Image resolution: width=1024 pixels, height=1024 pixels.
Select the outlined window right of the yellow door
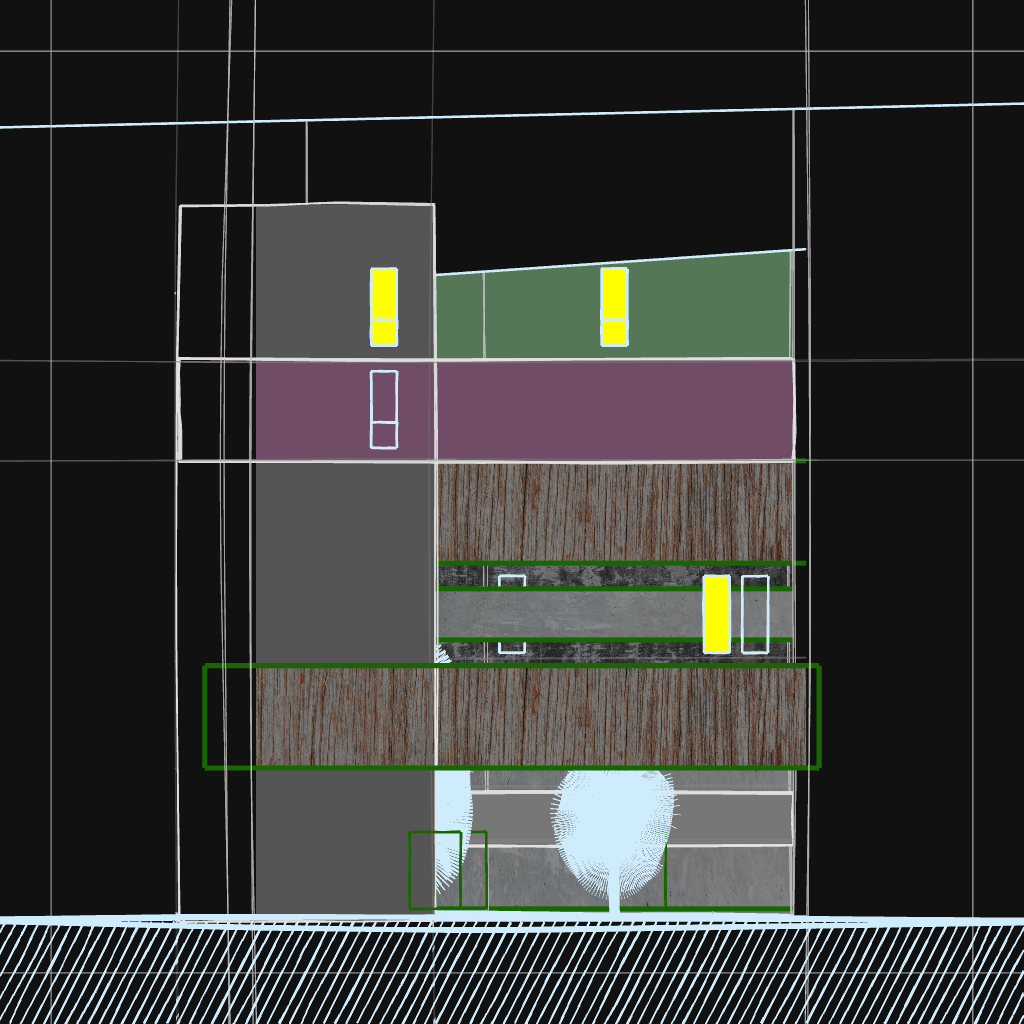[x=755, y=614]
